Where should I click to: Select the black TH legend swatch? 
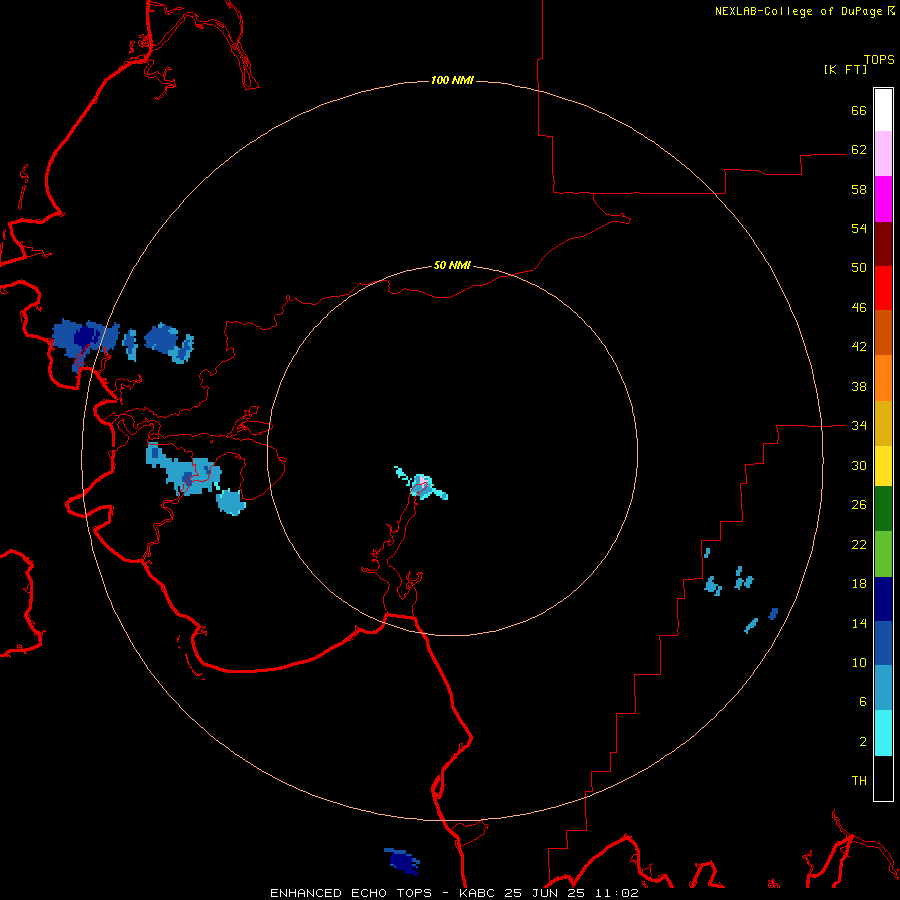click(x=883, y=778)
